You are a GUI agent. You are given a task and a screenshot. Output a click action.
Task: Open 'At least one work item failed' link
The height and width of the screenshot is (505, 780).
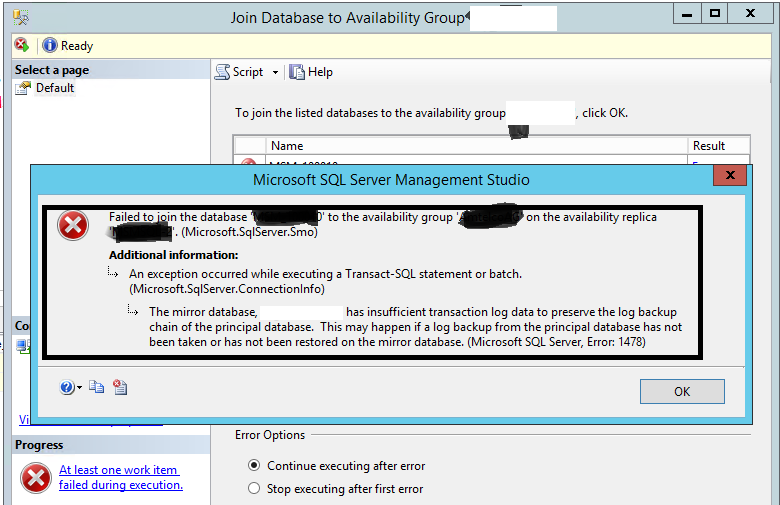pyautogui.click(x=121, y=477)
